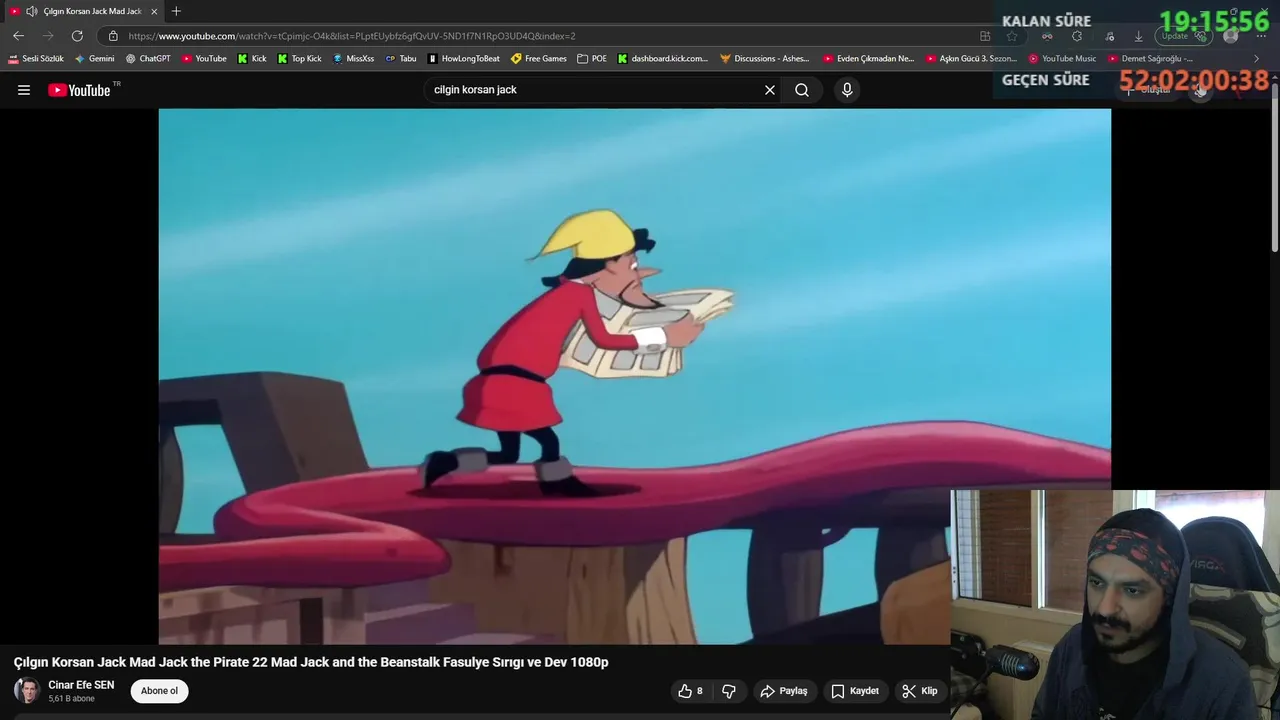Open the Kick bookmark

(x=252, y=59)
